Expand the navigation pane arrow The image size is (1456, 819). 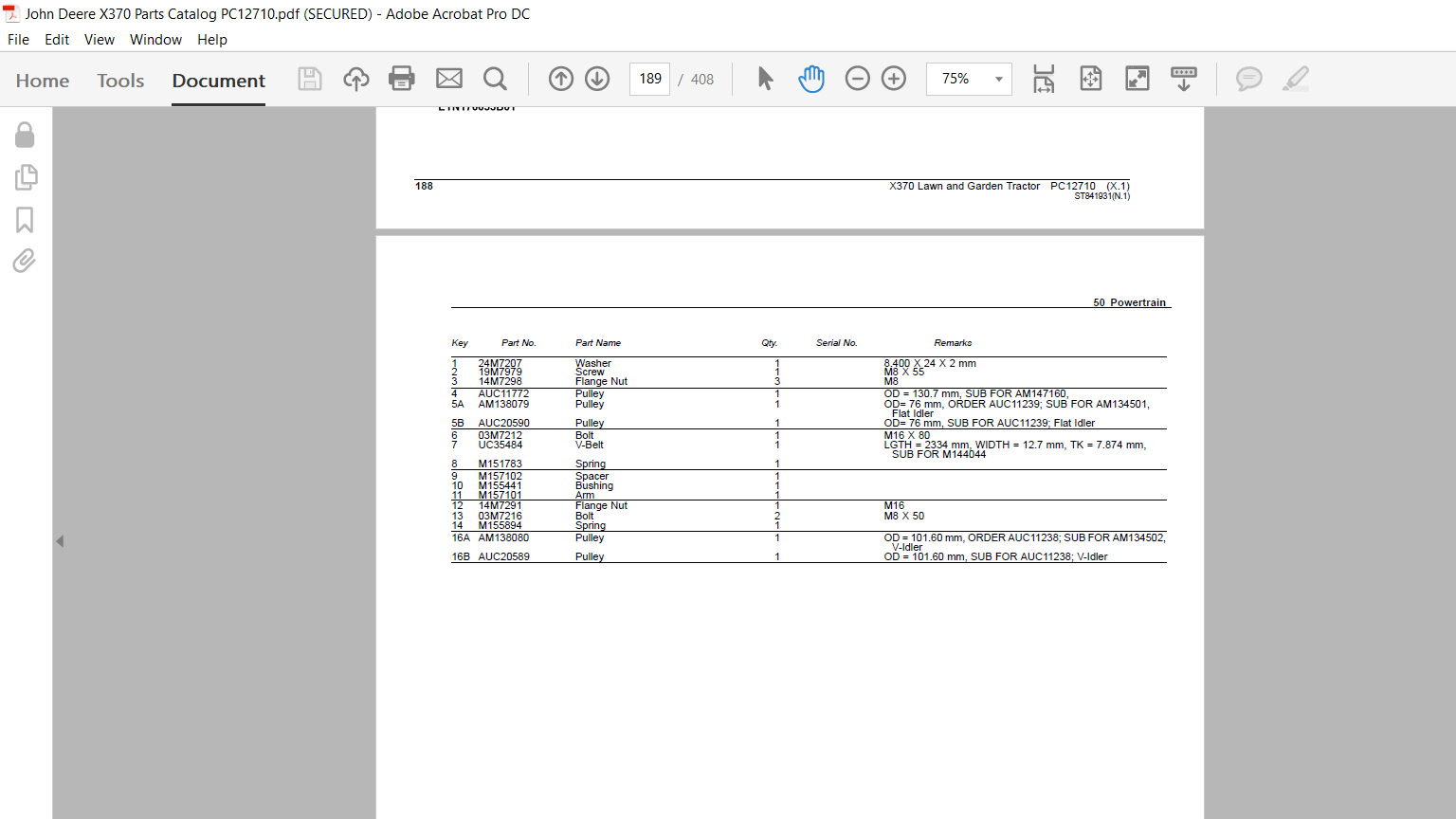pyautogui.click(x=60, y=541)
